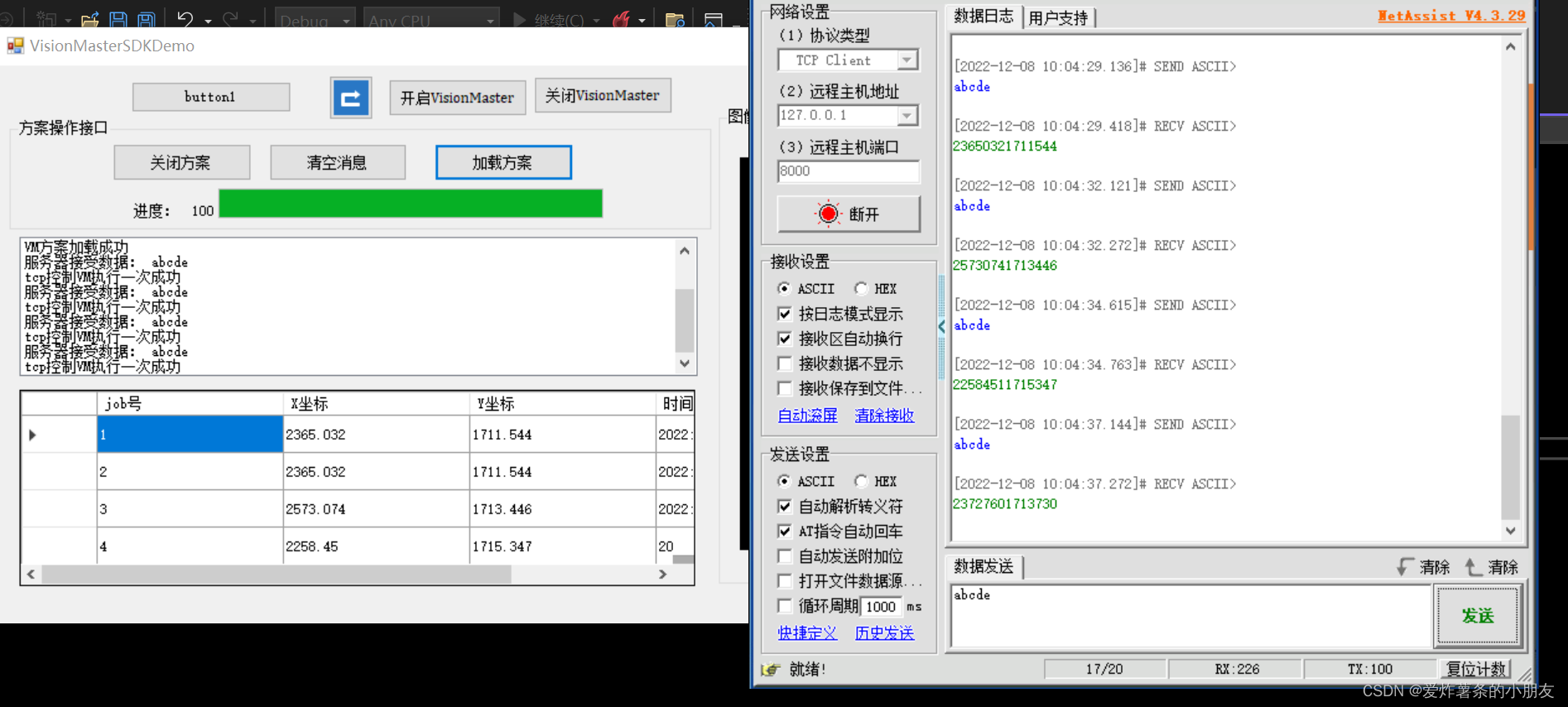
Task: Click the send text area containing abcde
Action: point(1190,616)
